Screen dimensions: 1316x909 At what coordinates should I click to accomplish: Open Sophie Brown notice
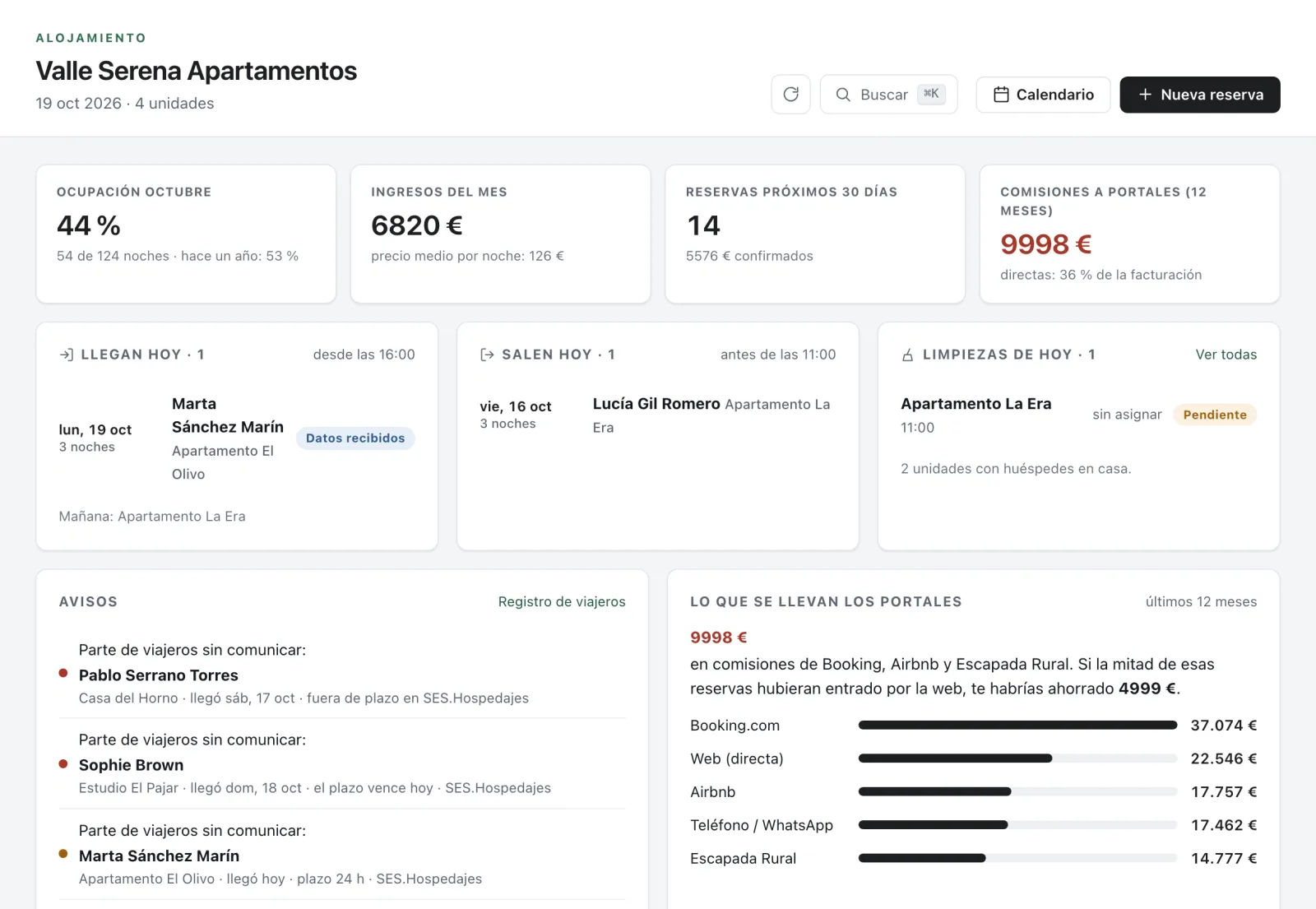pos(342,763)
